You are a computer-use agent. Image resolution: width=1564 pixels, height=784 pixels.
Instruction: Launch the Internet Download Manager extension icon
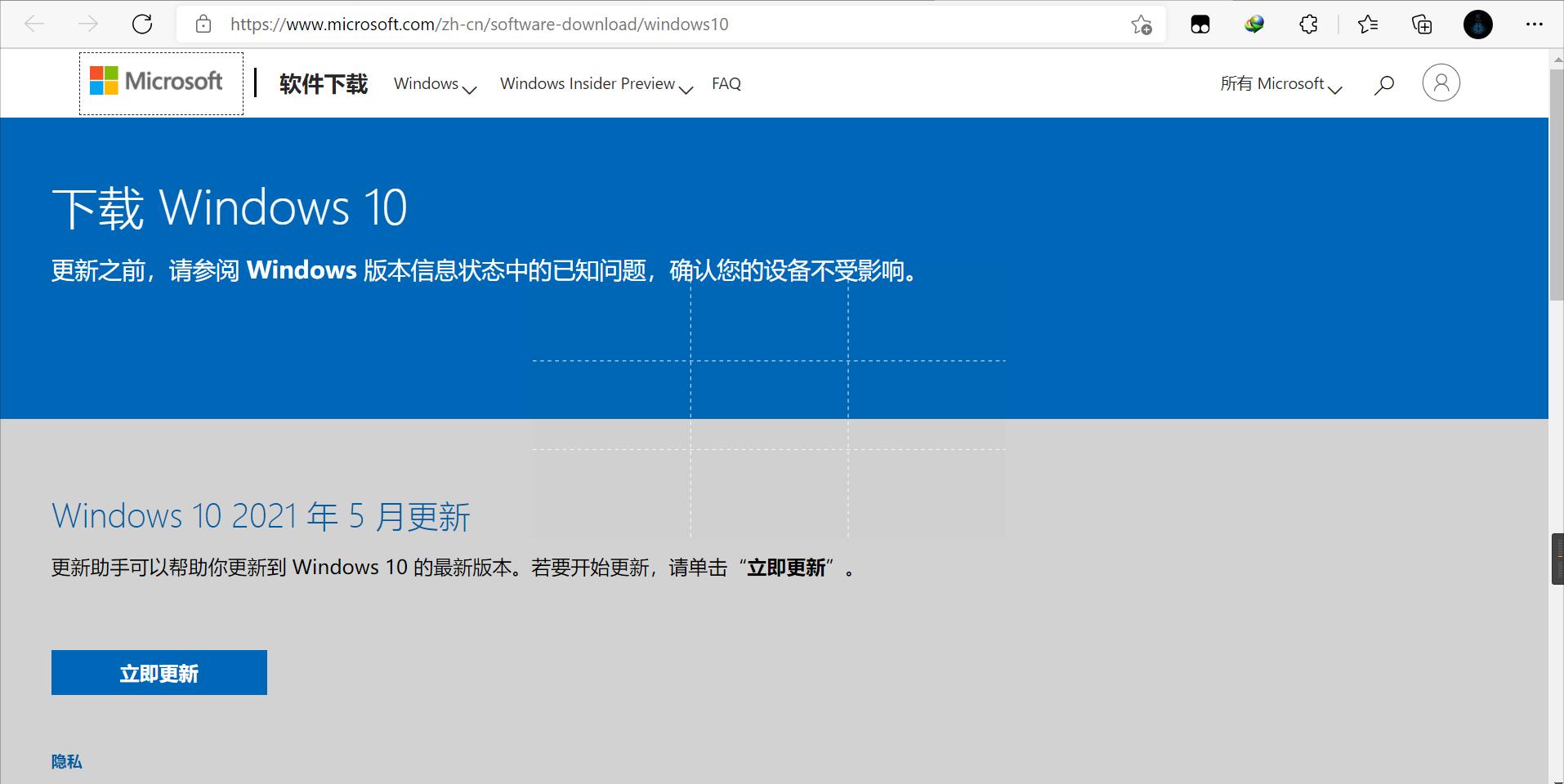1254,24
